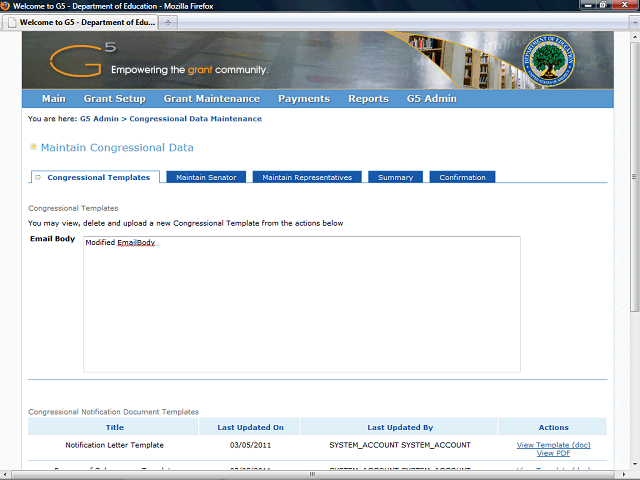The image size is (640, 480).
Task: Switch to the Summary tab
Action: (396, 177)
